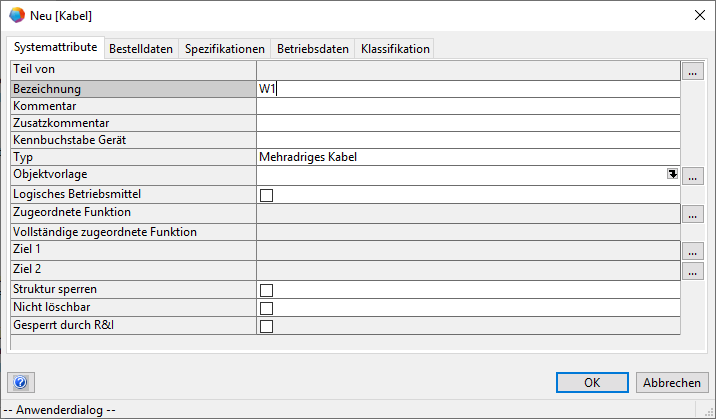Check the Nicht löschbar option

(266, 308)
